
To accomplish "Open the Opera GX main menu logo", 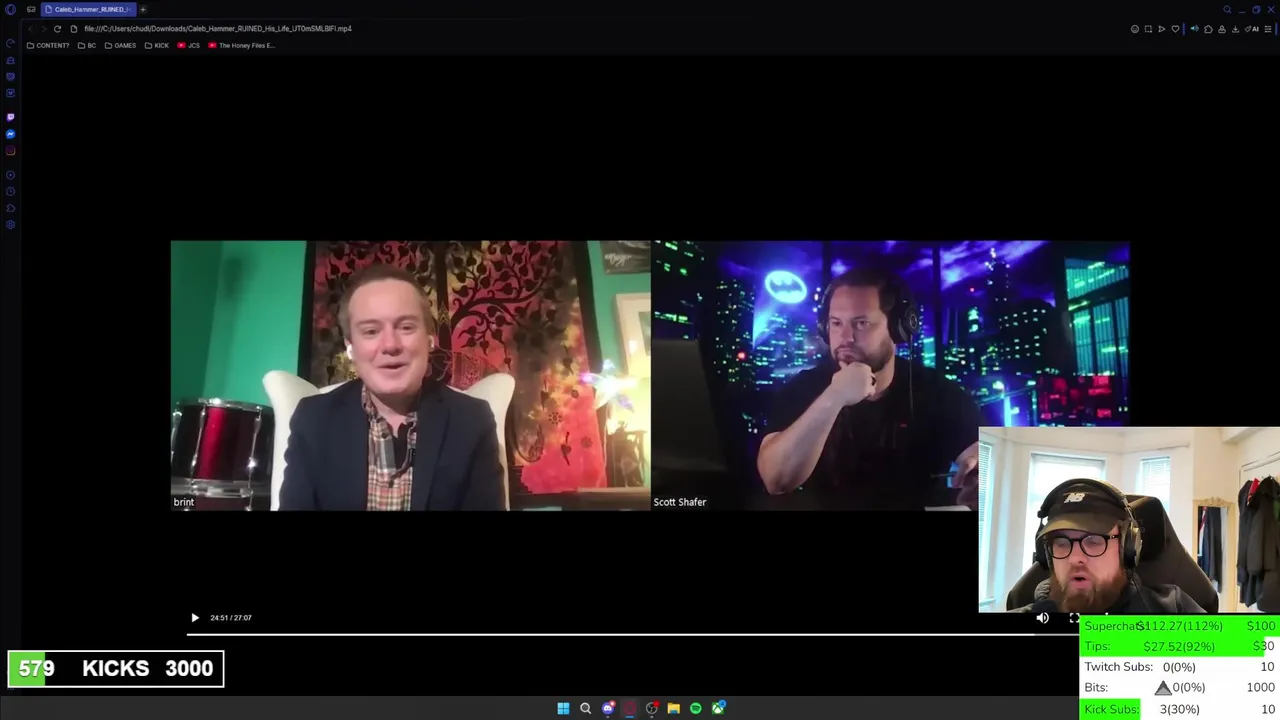I will click(11, 9).
